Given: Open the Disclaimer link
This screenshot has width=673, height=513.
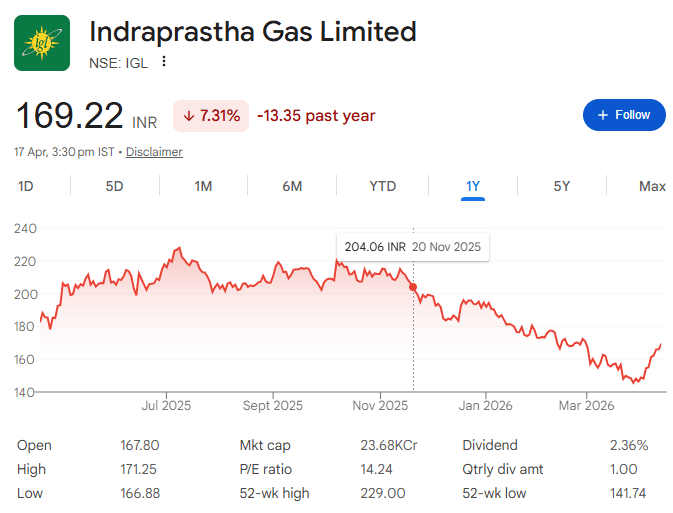Looking at the screenshot, I should tap(154, 152).
